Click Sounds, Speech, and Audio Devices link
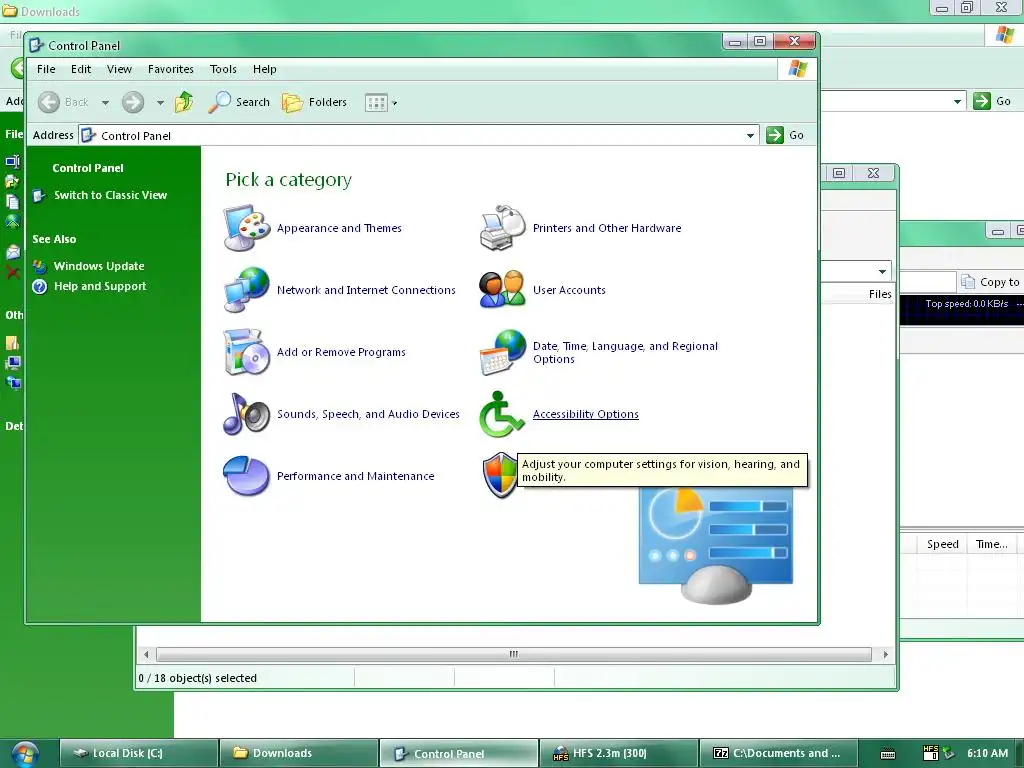 tap(368, 414)
